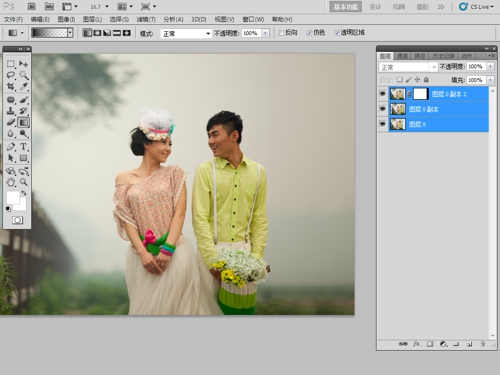Select the Dodge tool
500x375 pixels.
(x=23, y=133)
